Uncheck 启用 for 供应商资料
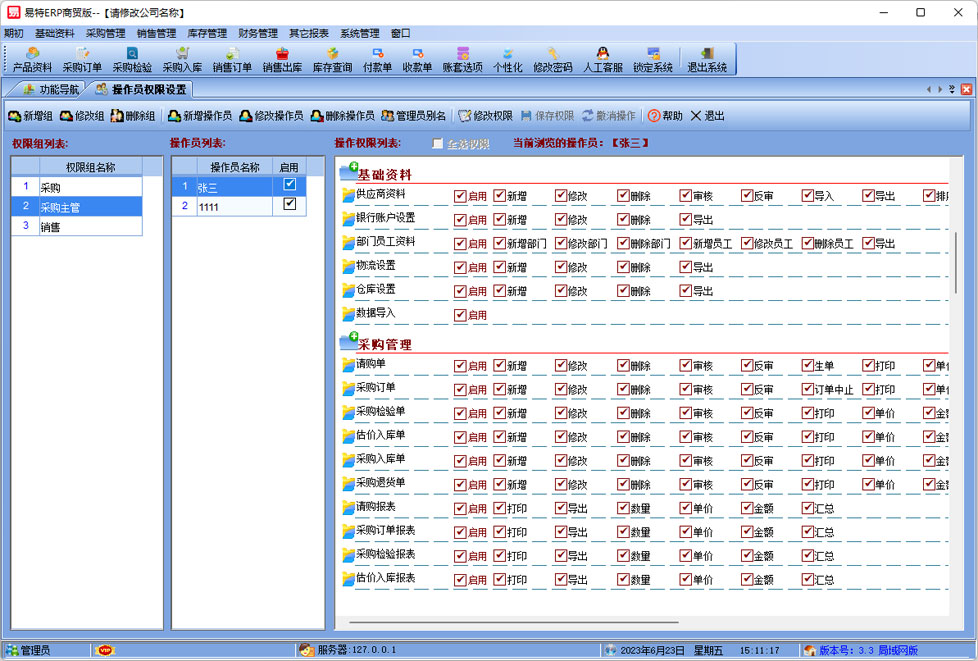978x661 pixels. (x=460, y=196)
